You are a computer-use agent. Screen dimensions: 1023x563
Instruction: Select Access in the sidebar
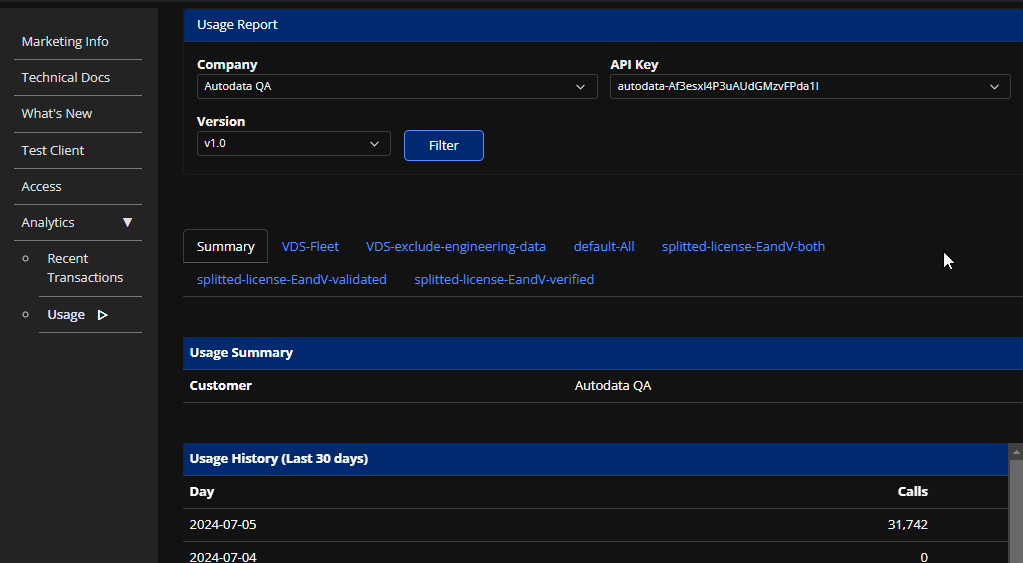click(x=41, y=187)
